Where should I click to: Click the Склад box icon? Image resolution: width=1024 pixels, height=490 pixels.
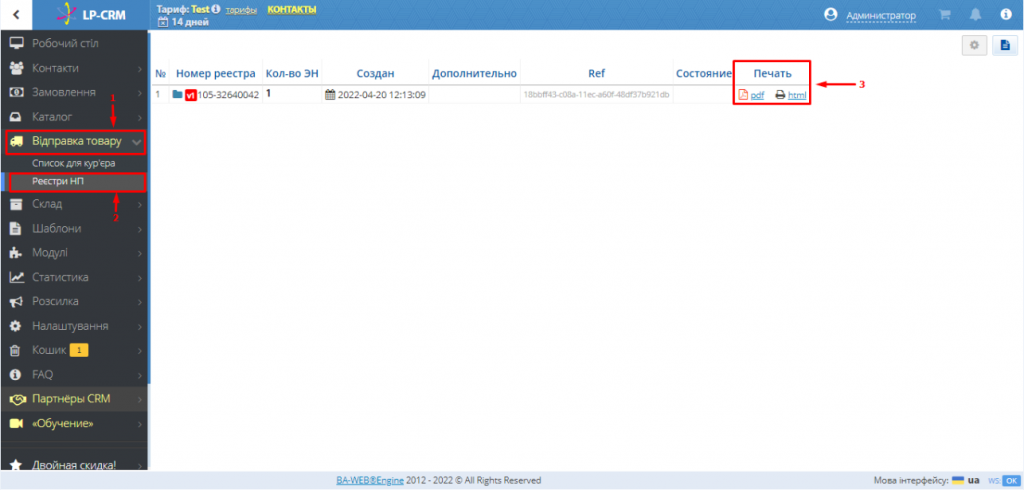17,204
